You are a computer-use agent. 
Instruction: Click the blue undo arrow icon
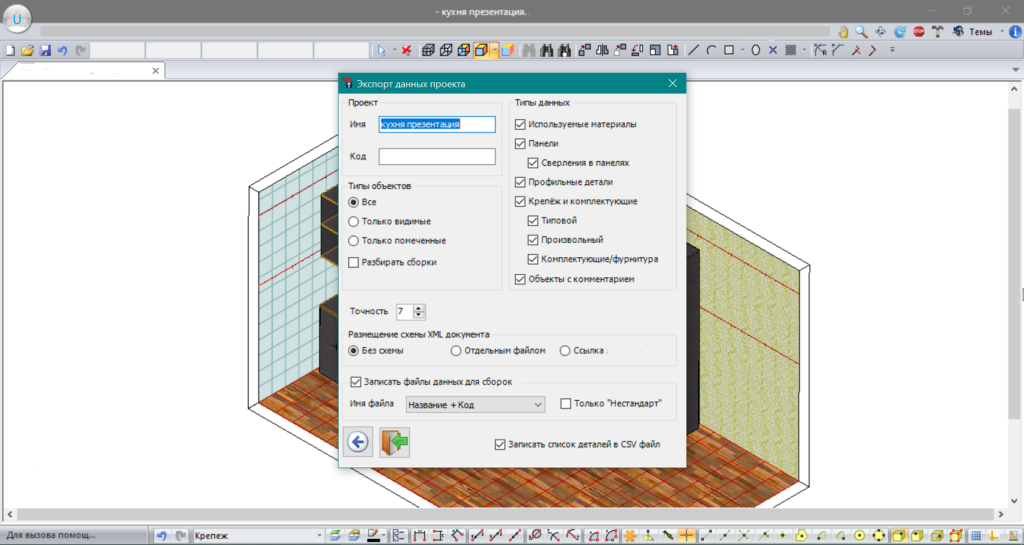(x=62, y=50)
